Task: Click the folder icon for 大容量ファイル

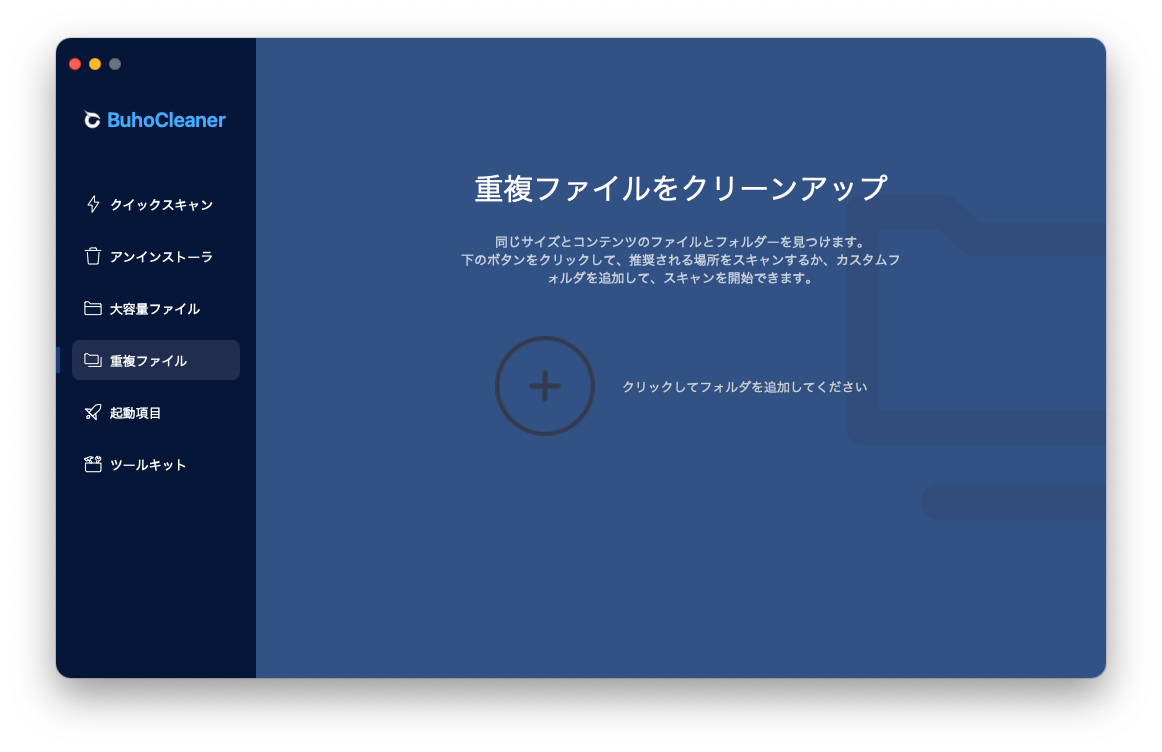Action: coord(93,308)
